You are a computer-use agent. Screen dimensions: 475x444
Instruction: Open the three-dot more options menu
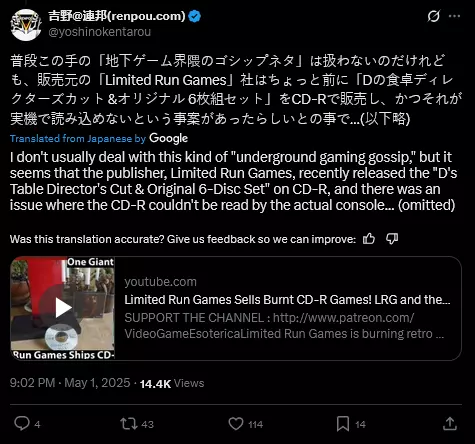click(454, 16)
